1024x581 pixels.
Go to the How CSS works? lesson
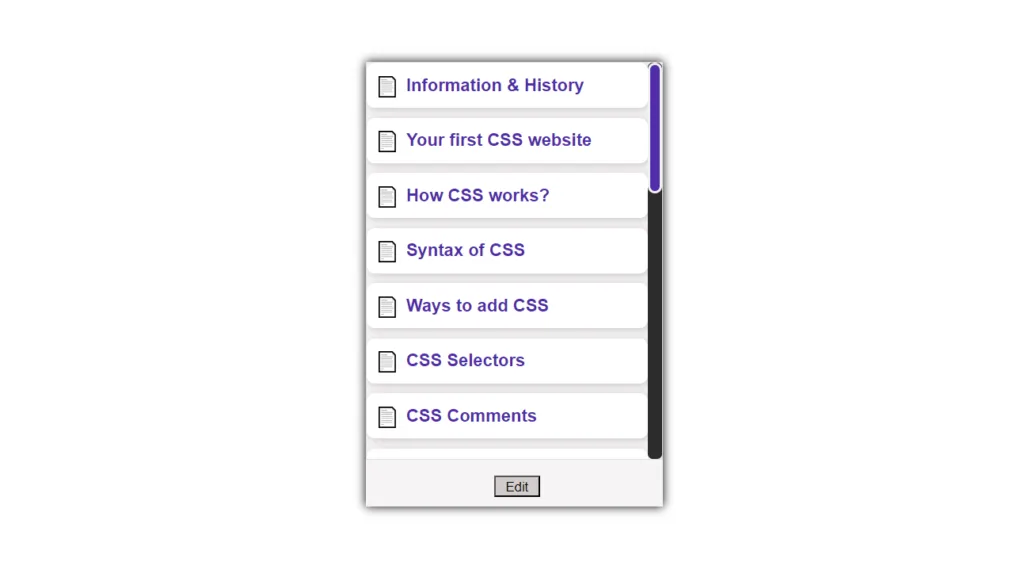(x=477, y=195)
